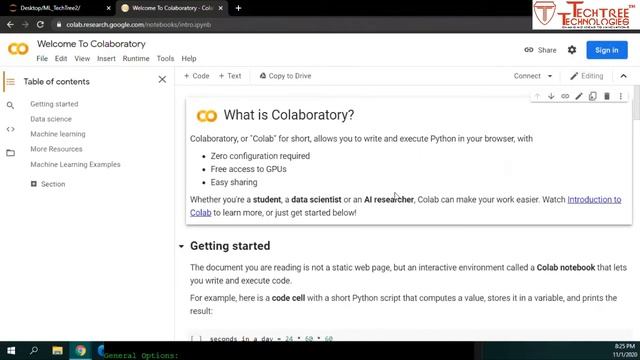Click the Share button
Screen dimensions: 640x360
[540, 50]
